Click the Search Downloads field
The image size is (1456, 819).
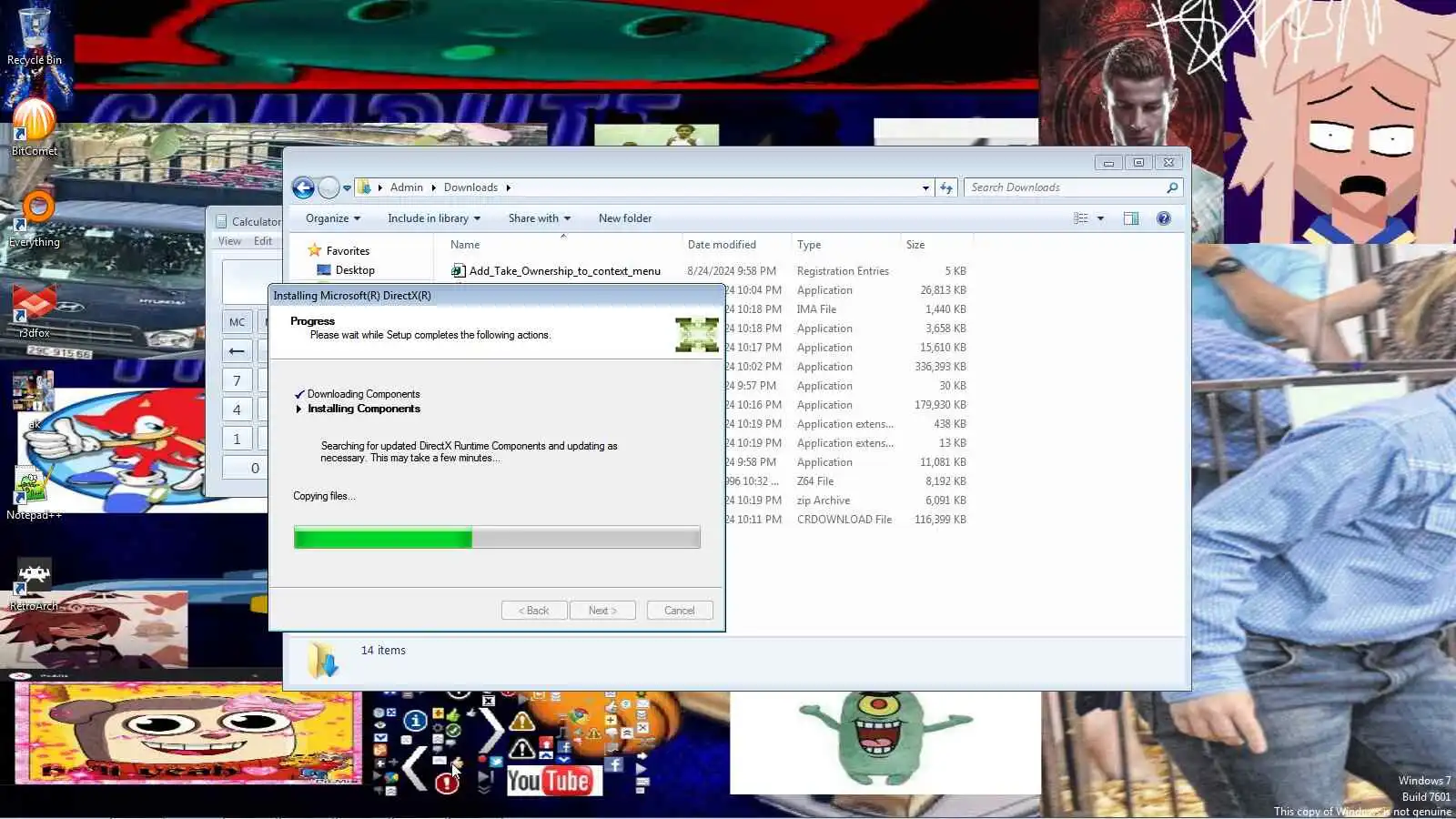[x=1066, y=187]
